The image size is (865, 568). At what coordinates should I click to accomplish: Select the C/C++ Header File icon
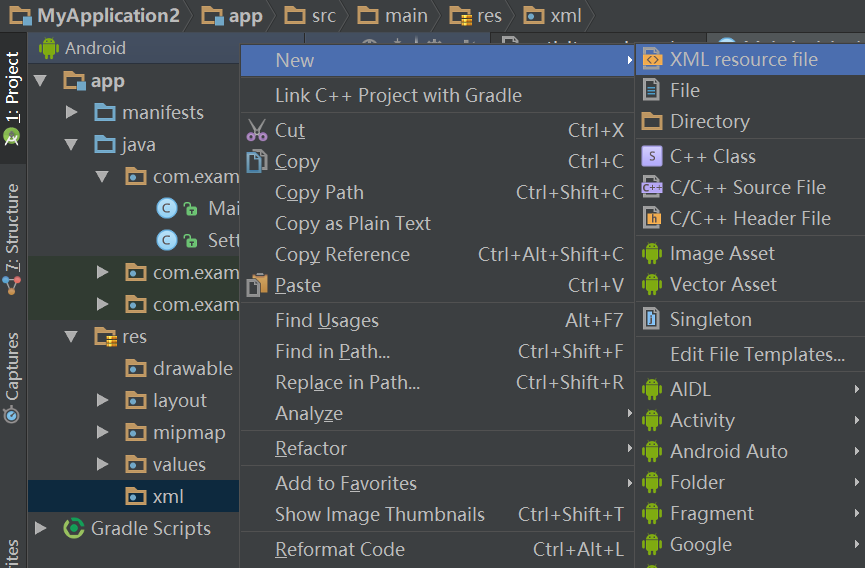[x=652, y=218]
